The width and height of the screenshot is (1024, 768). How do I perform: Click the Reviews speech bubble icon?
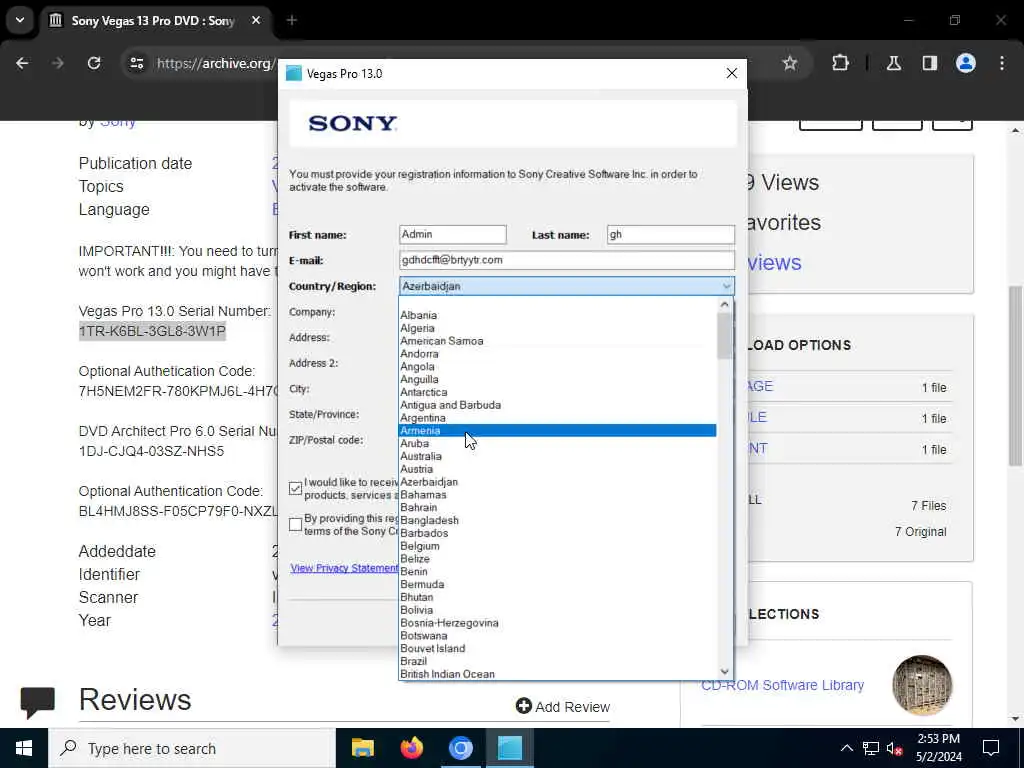(37, 702)
